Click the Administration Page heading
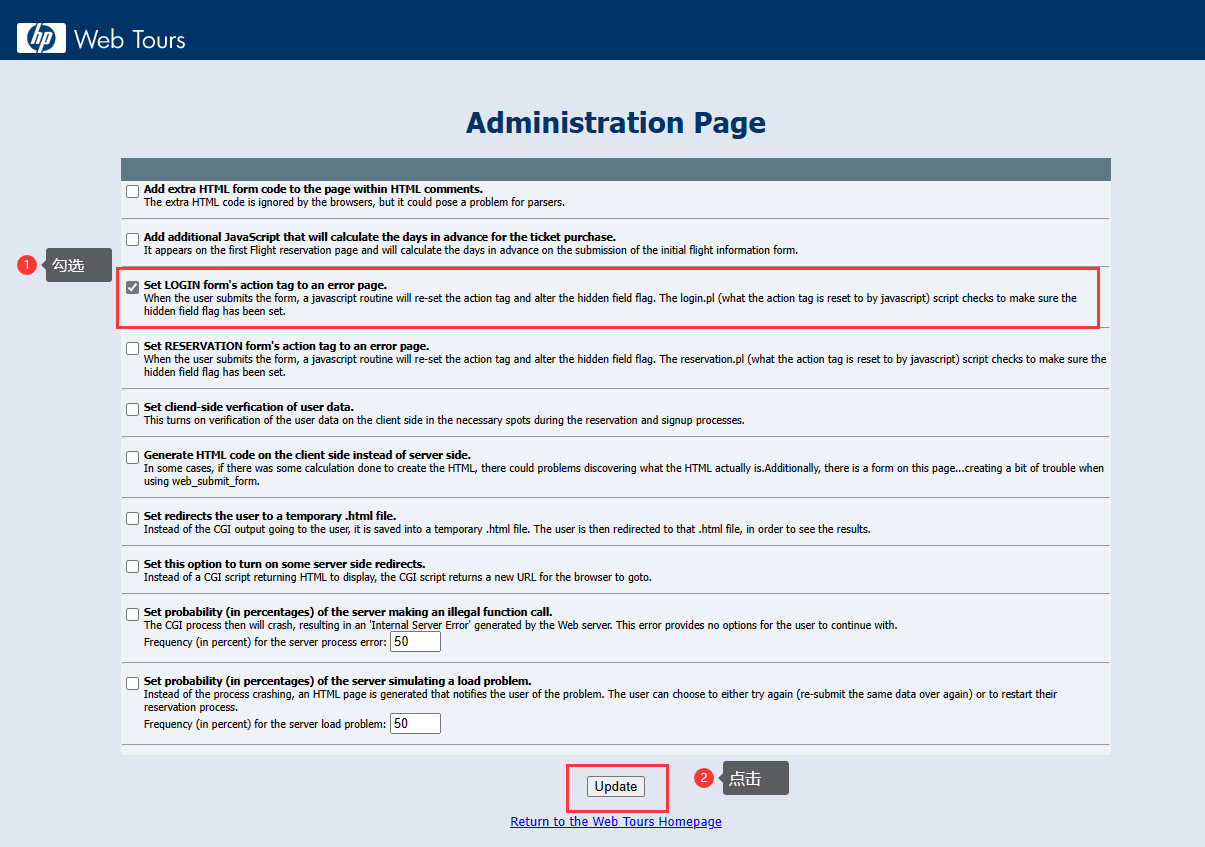Screen dimensions: 1205x847 [x=616, y=123]
